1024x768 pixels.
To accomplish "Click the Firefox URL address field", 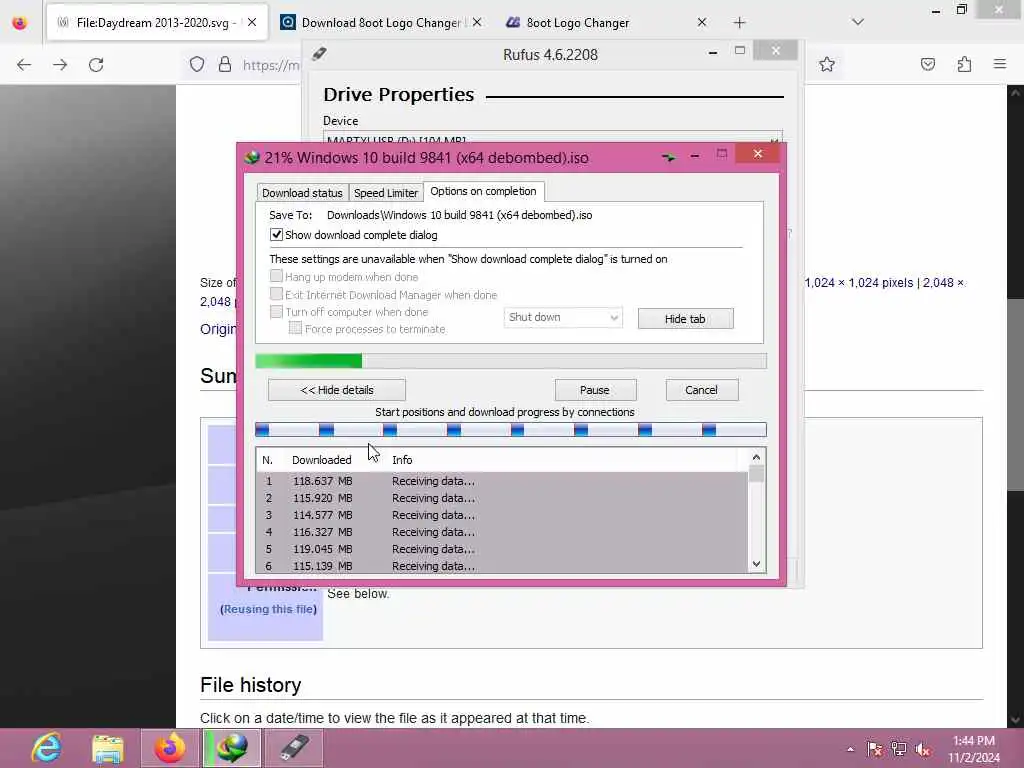I will (x=271, y=65).
